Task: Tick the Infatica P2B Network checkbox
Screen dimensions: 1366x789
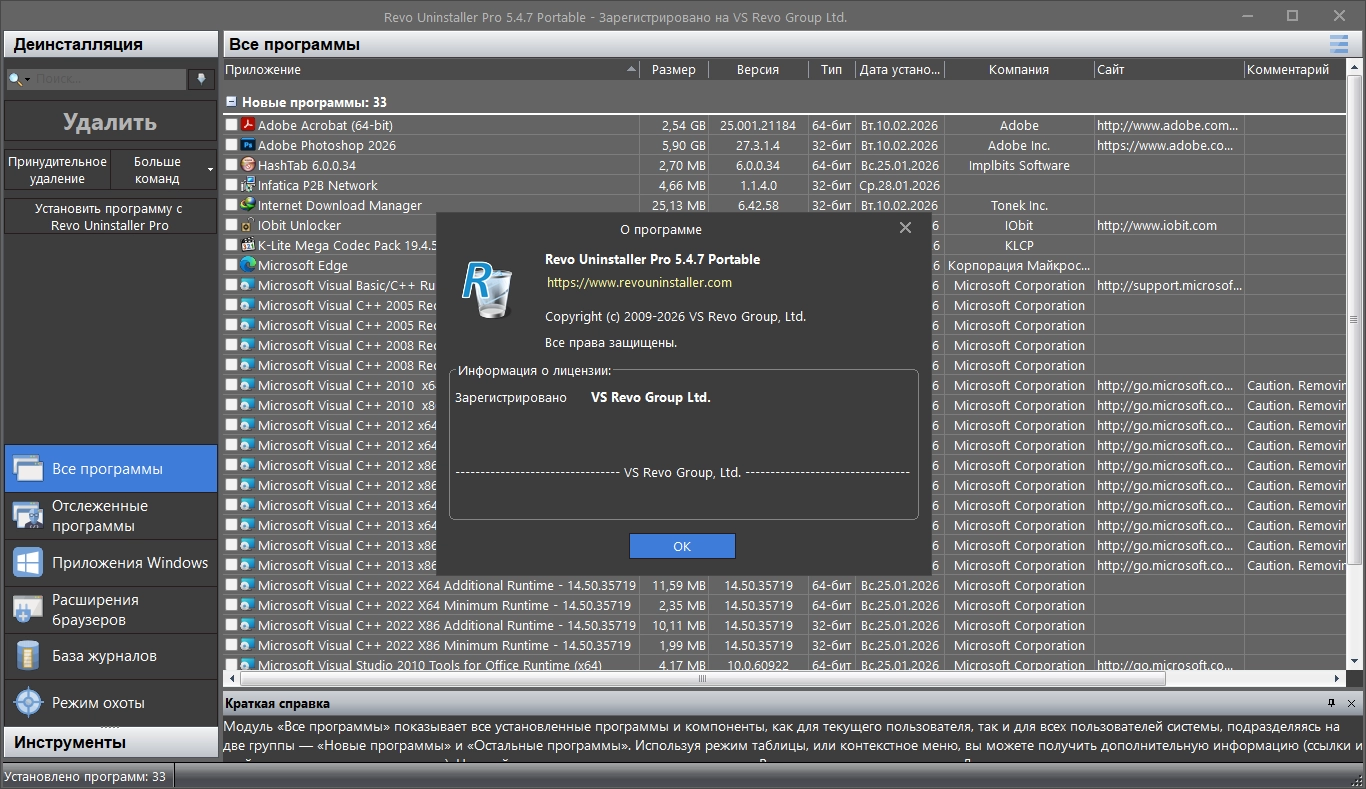Action: pyautogui.click(x=232, y=185)
